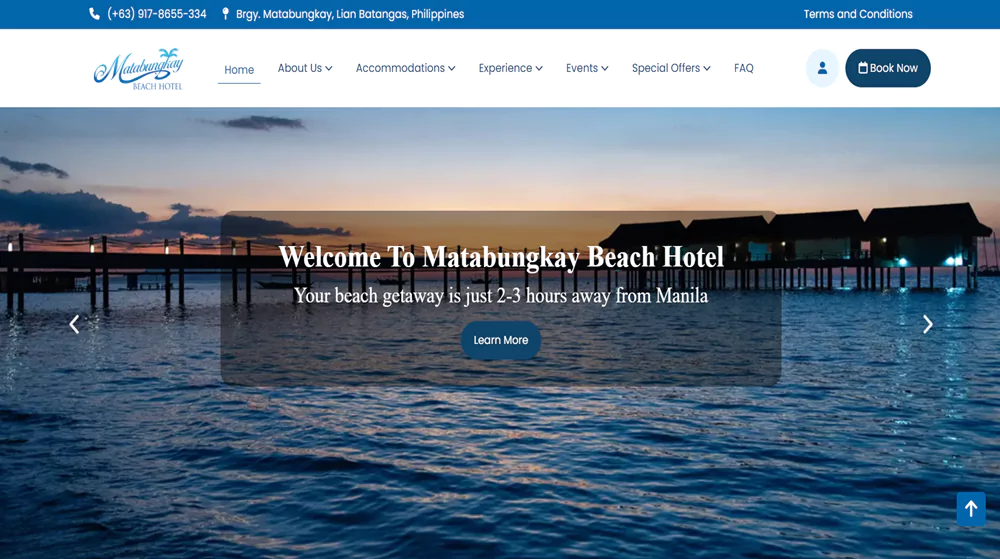
Task: Click the location pin icon
Action: 225,14
